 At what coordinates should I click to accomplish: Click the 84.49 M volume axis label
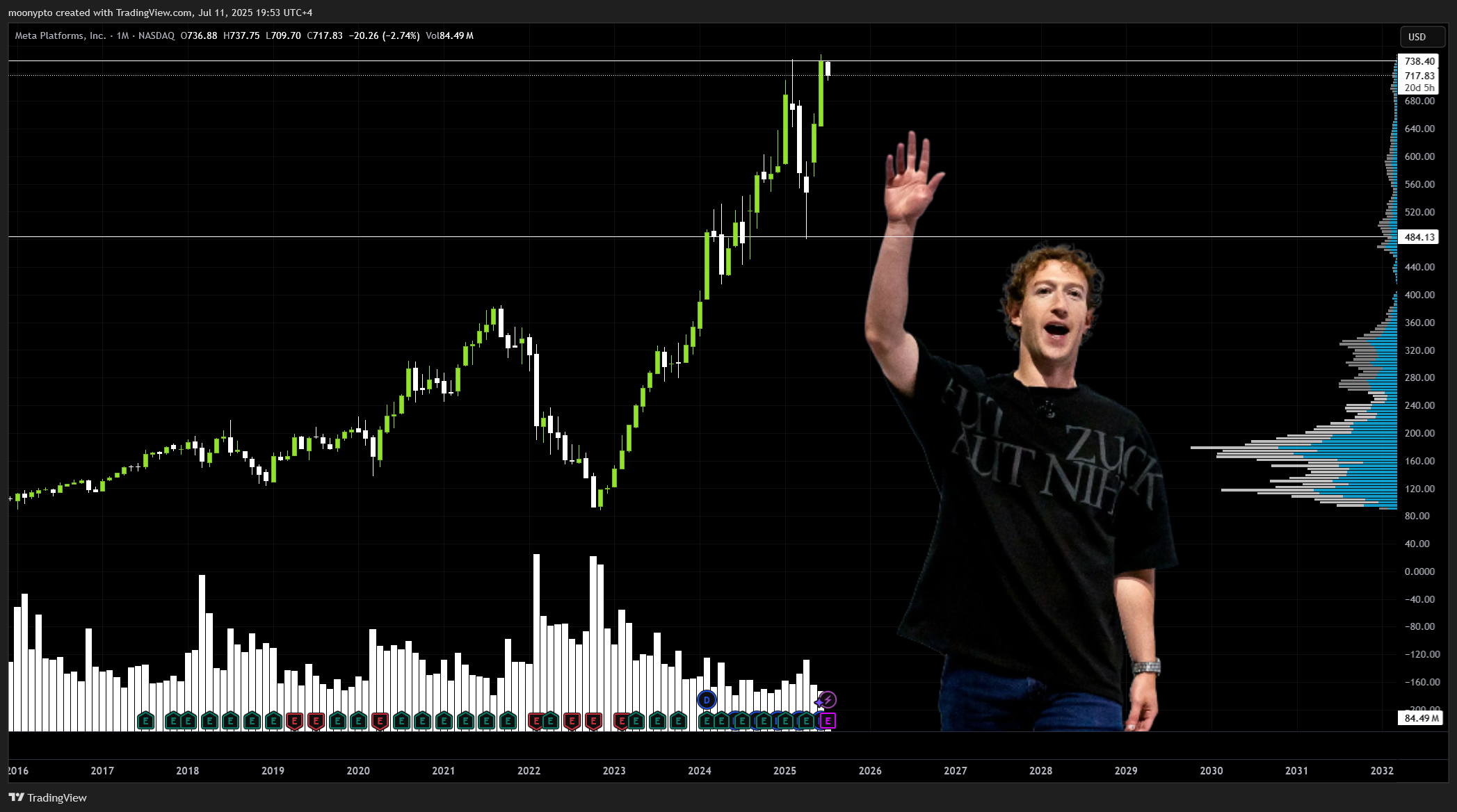tap(1422, 718)
